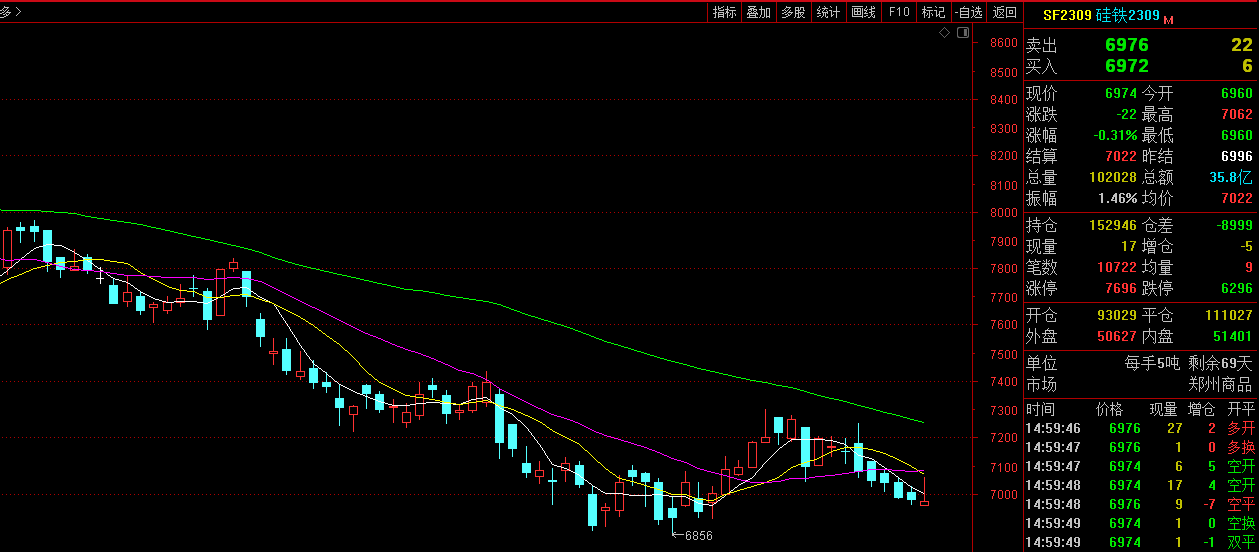Toggle the side panel layout icon
This screenshot has width=1259, height=552.
tap(962, 33)
